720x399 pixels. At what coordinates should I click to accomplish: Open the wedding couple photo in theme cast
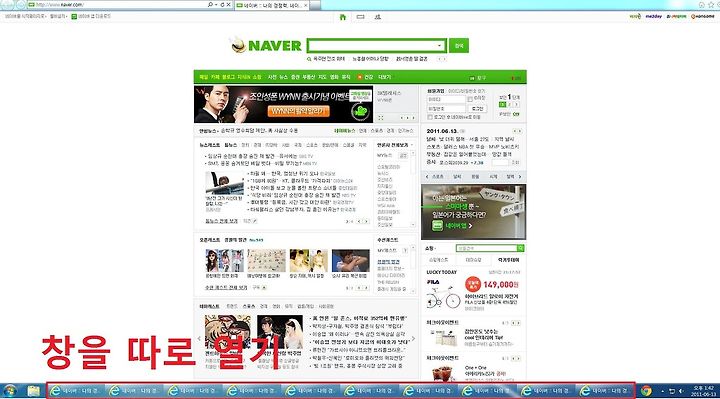tap(280, 332)
